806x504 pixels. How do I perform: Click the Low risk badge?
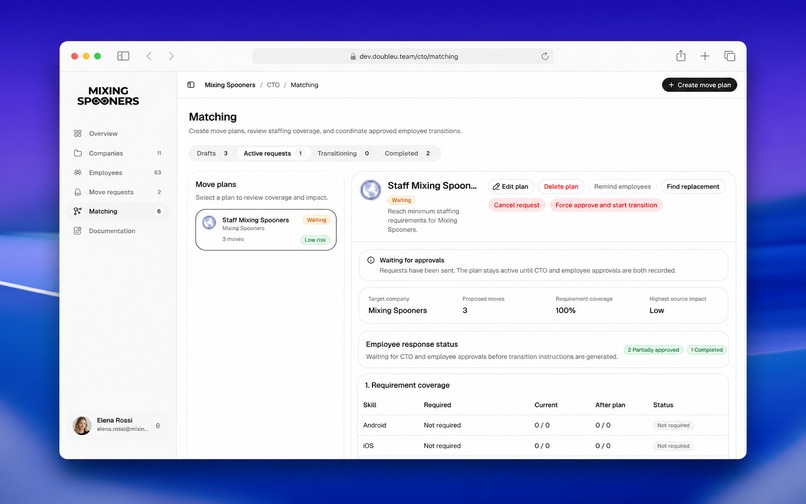pos(315,240)
